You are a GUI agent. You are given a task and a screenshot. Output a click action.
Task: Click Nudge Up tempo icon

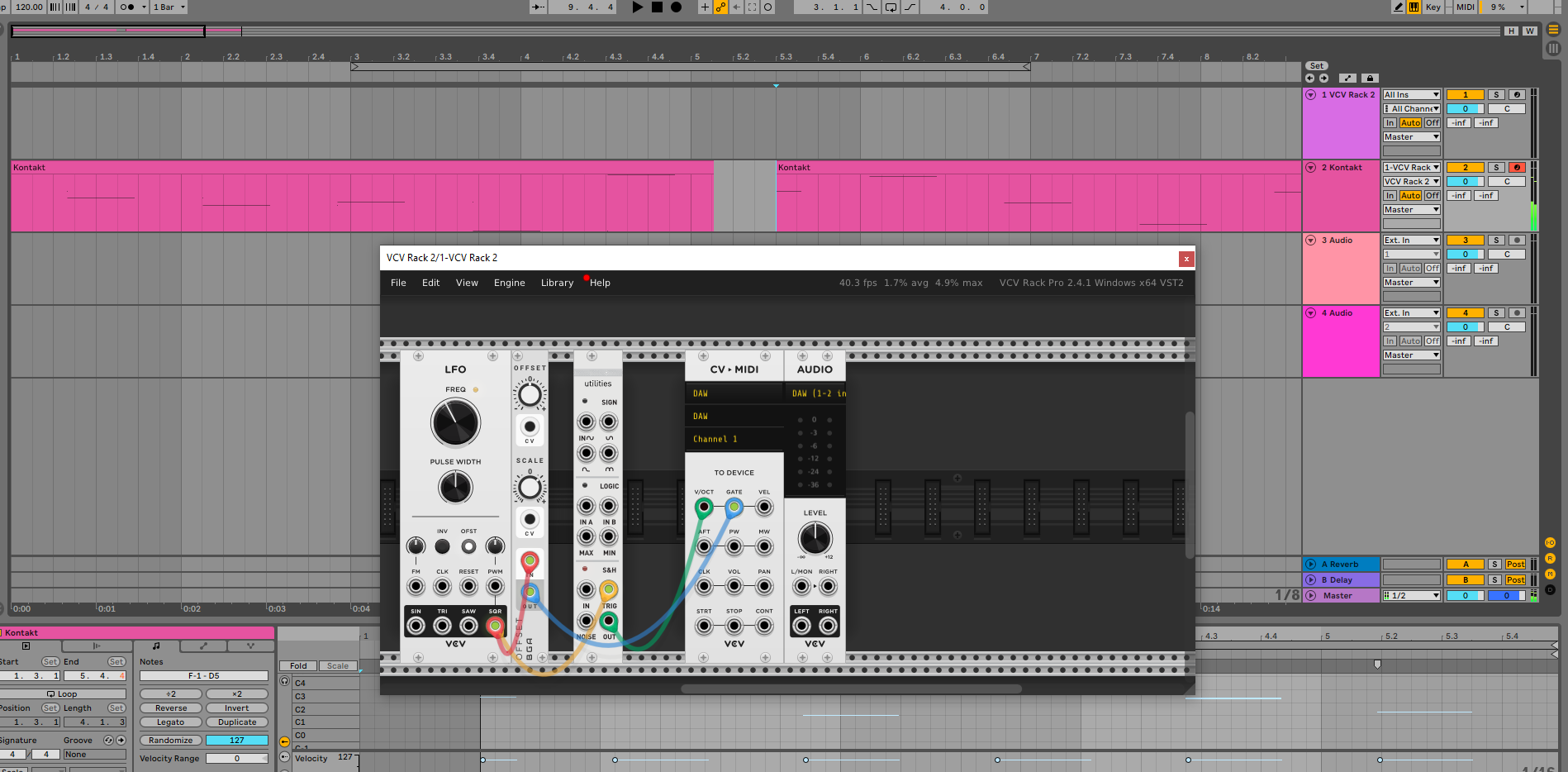(x=70, y=7)
